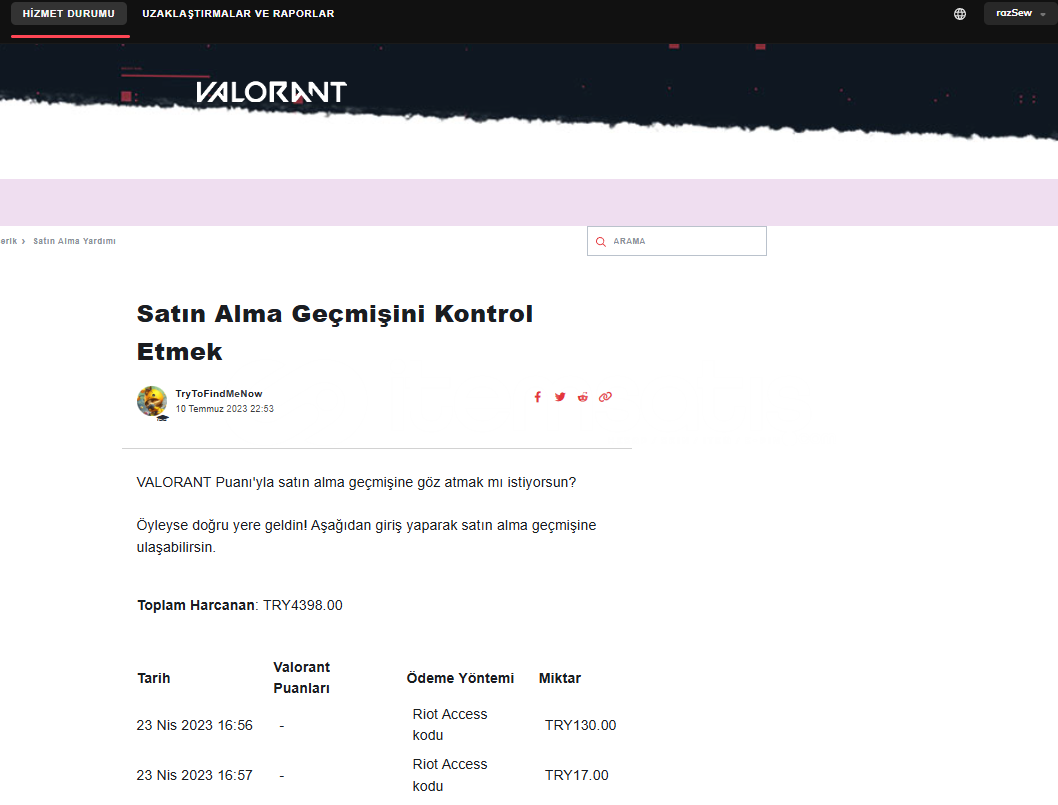Click the Miktar column header
The image size is (1058, 805).
[560, 678]
